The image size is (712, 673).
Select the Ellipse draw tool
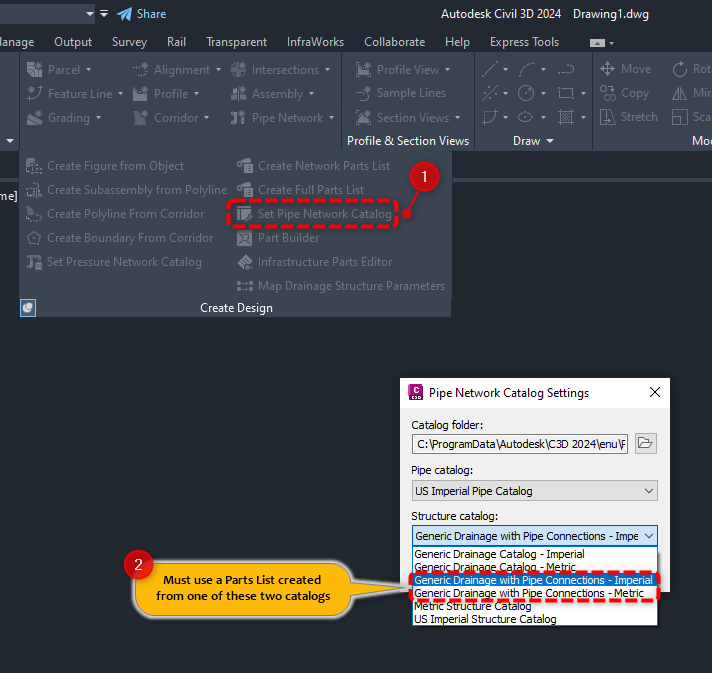[526, 117]
